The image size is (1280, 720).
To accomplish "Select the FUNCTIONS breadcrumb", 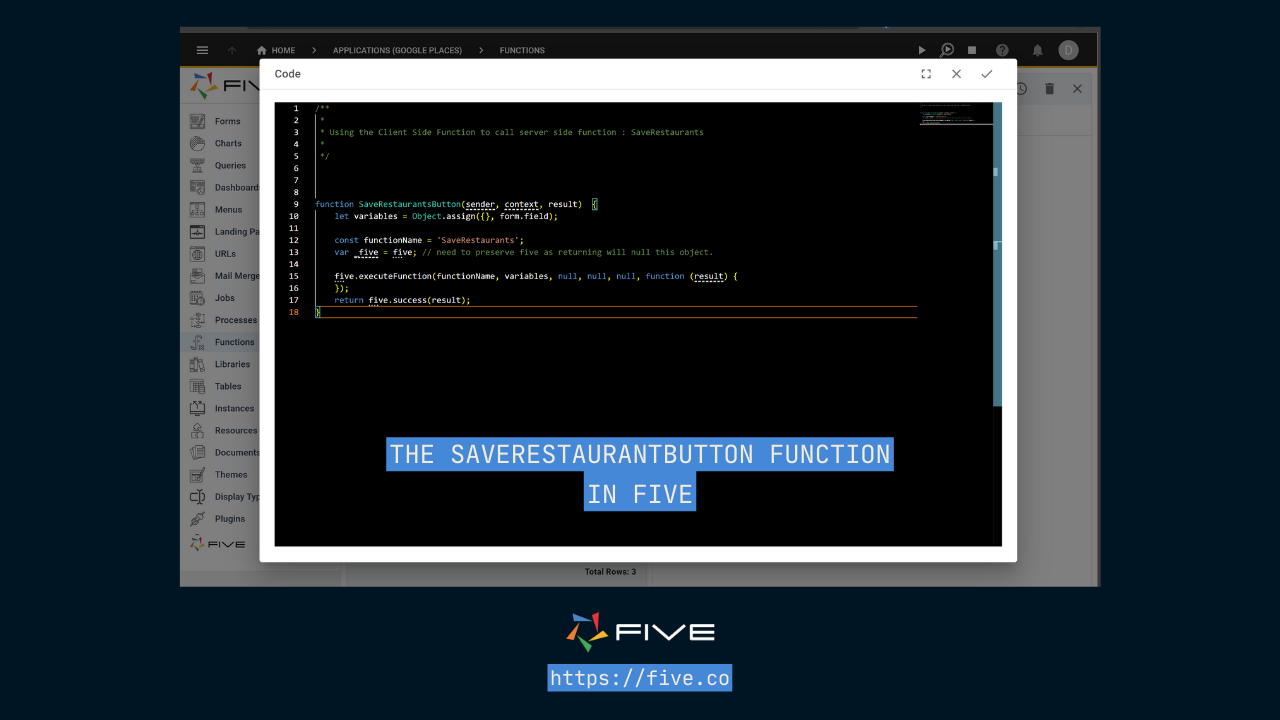I will (522, 50).
